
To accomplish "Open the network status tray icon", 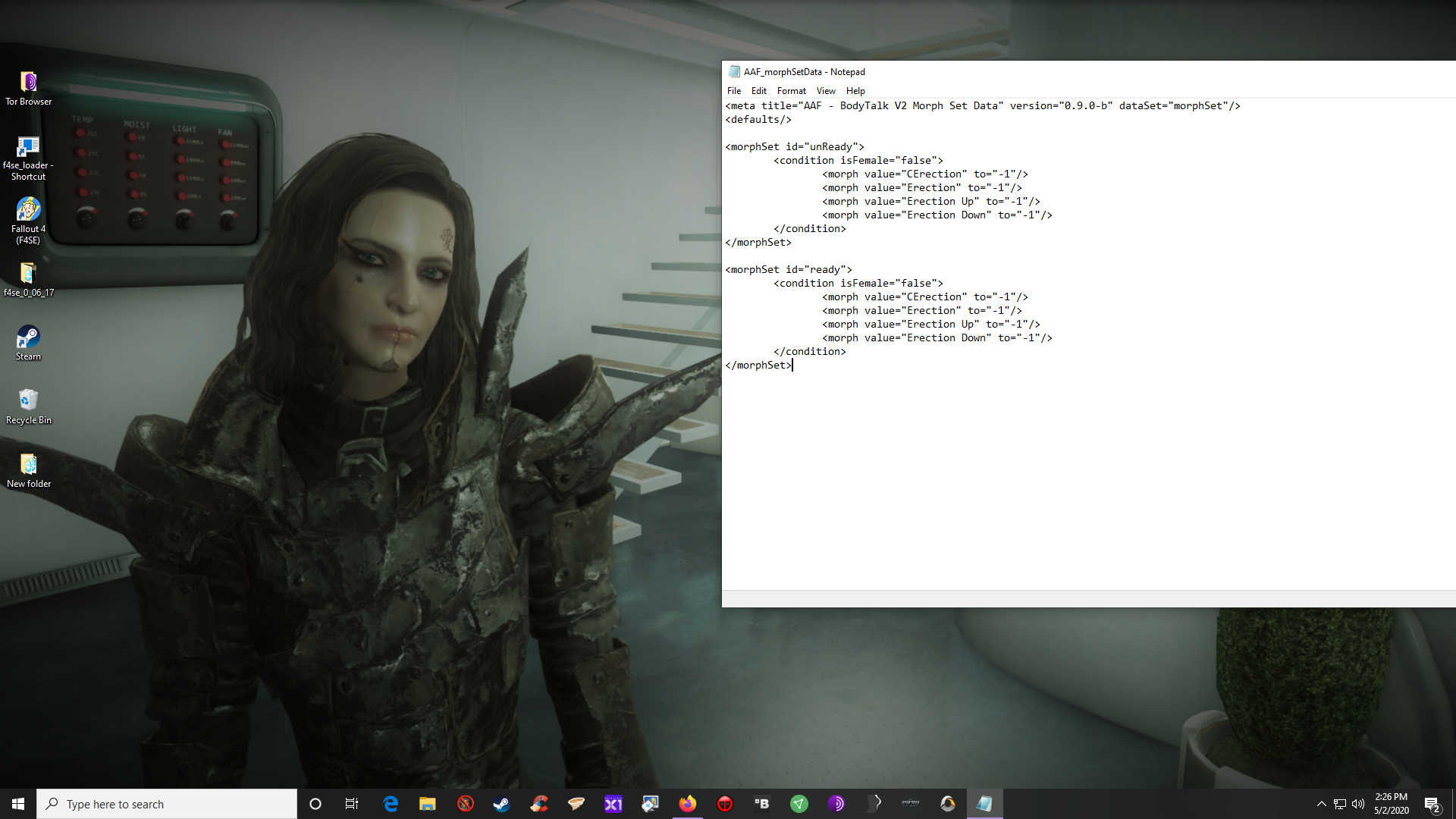I will click(1340, 804).
